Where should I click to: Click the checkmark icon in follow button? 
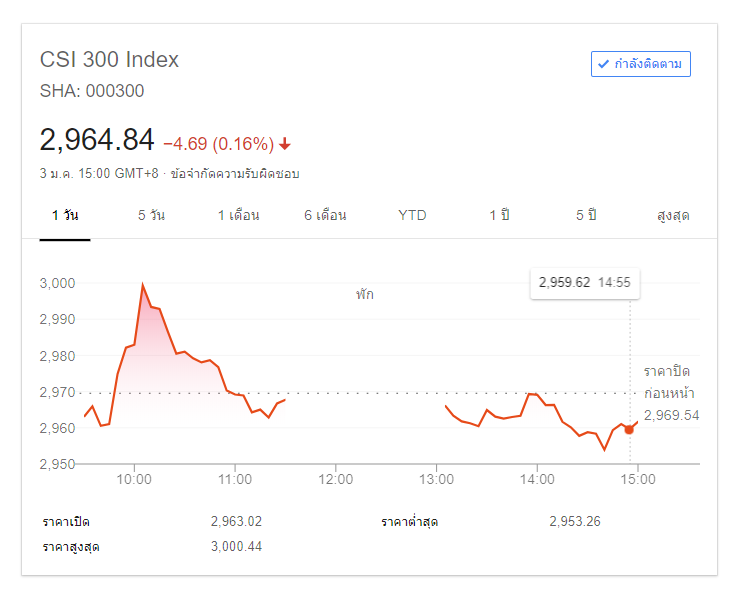[603, 64]
